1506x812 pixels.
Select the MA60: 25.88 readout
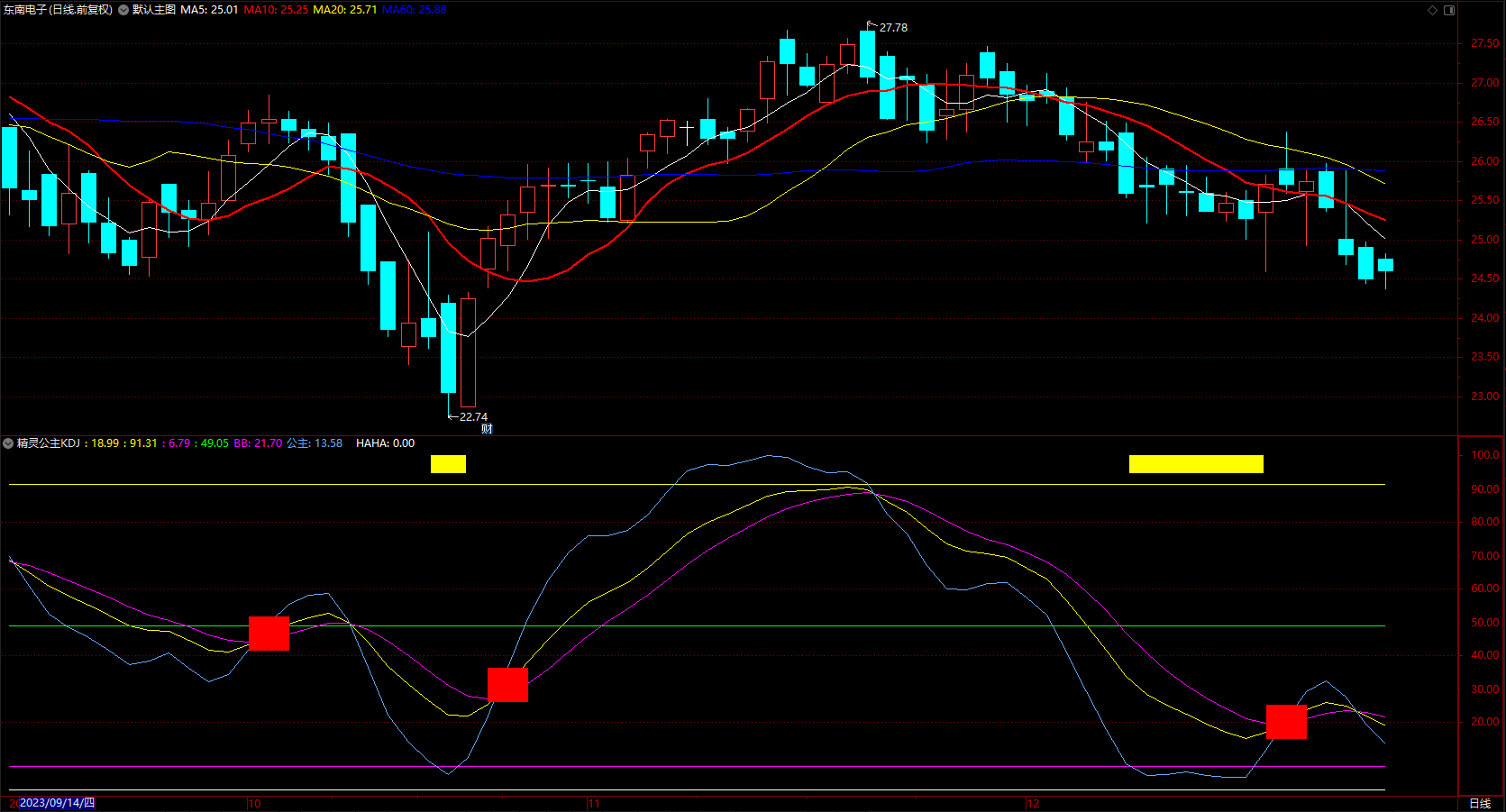pyautogui.click(x=415, y=10)
